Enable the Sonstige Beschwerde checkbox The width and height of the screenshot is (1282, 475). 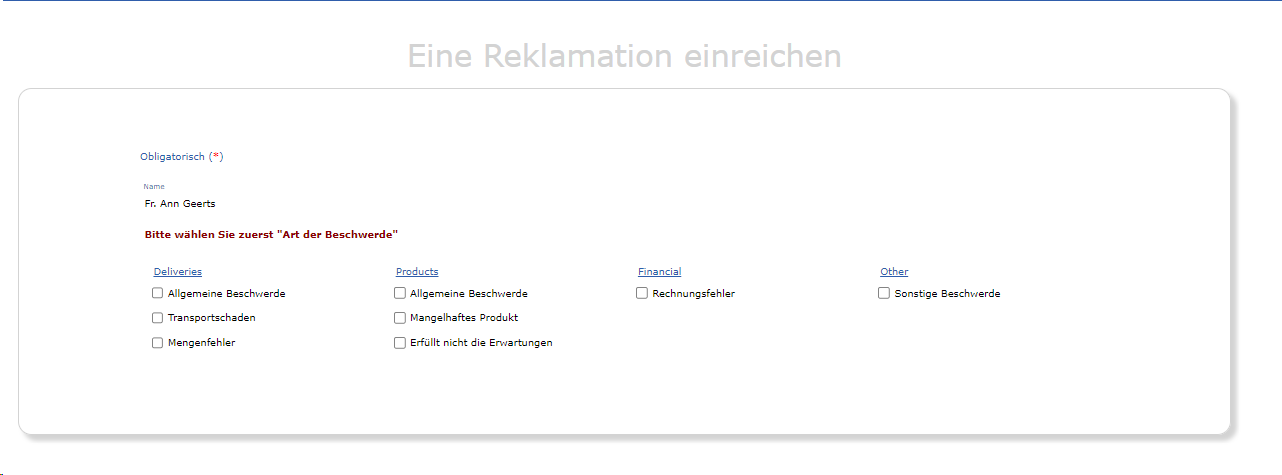884,293
